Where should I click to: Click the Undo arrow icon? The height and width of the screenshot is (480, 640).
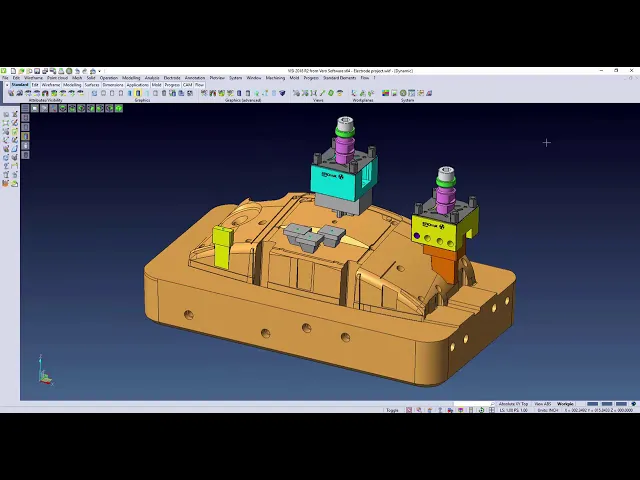click(77, 71)
